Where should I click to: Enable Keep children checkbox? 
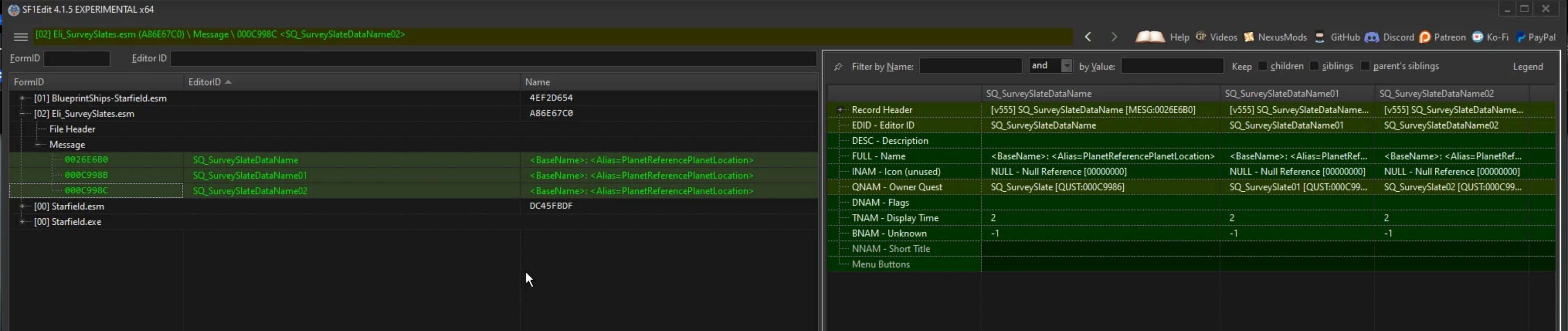click(1263, 66)
